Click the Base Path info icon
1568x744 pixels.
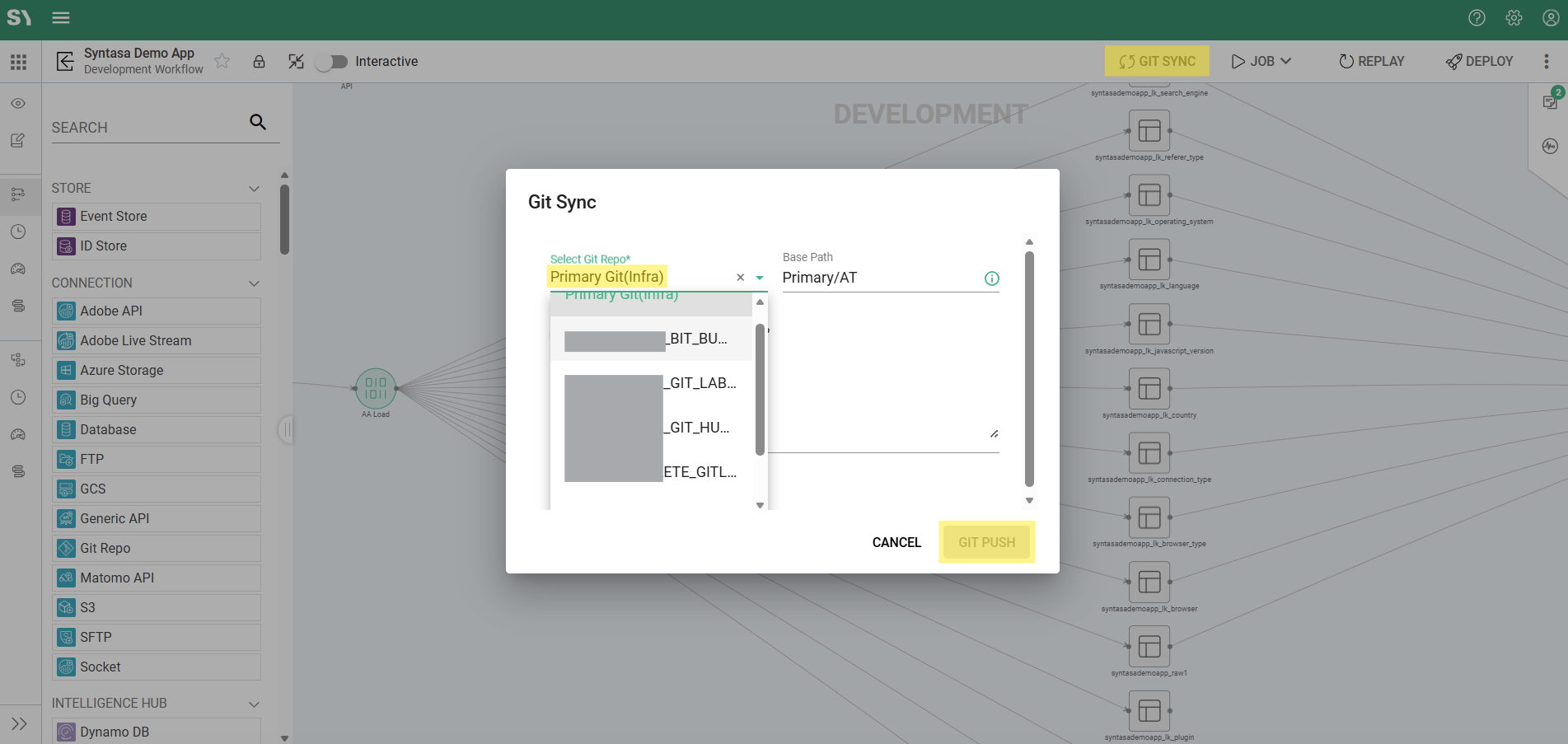point(991,278)
